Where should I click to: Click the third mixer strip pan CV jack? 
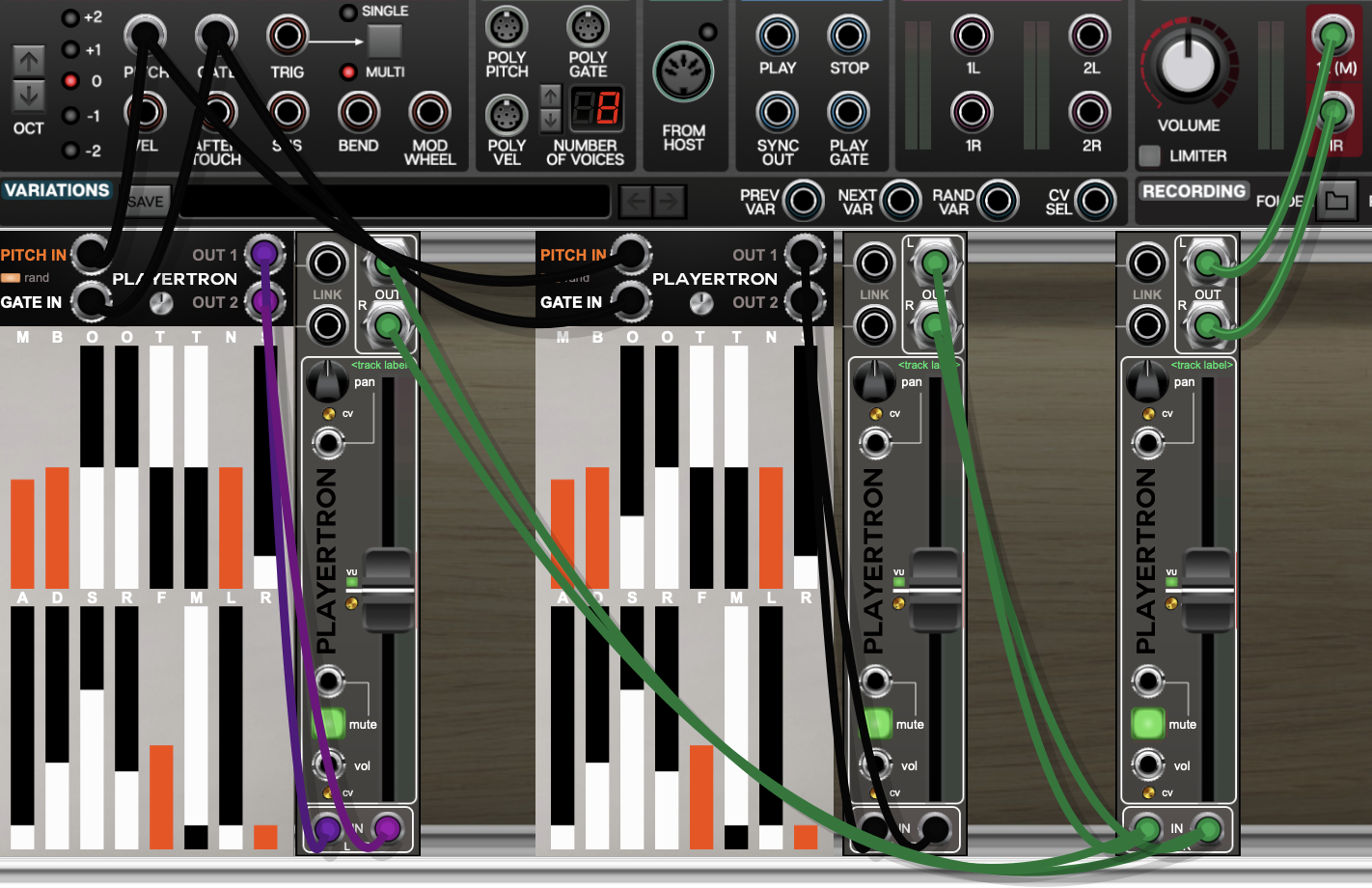(1148, 443)
